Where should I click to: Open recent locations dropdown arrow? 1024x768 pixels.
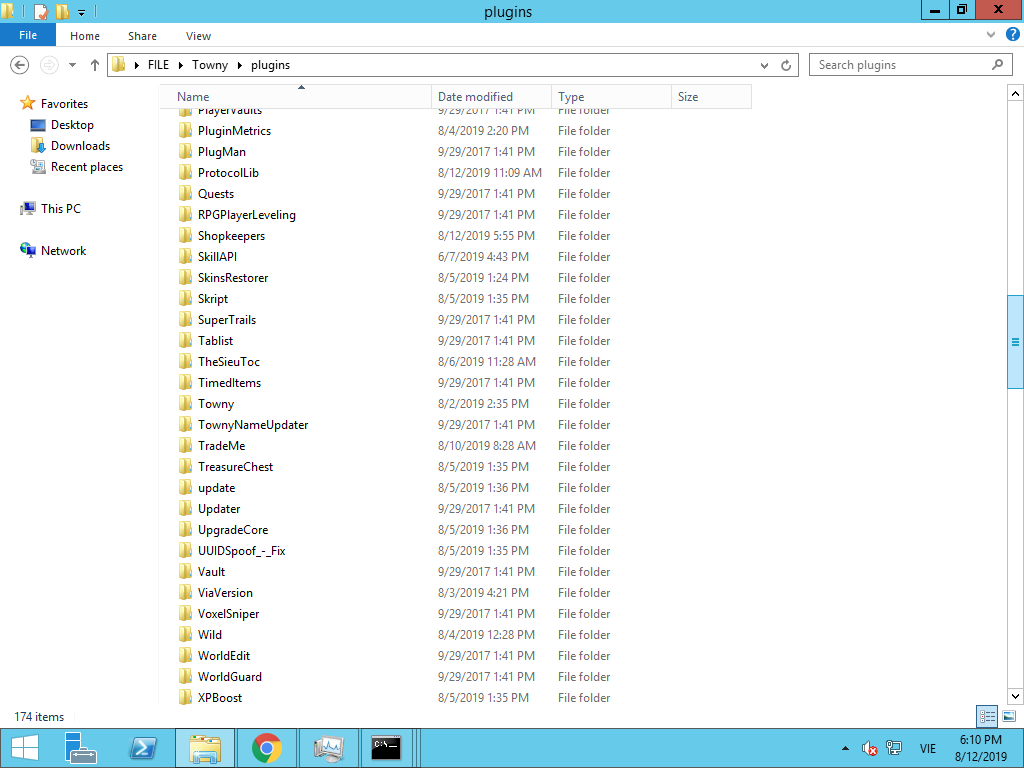(x=72, y=65)
